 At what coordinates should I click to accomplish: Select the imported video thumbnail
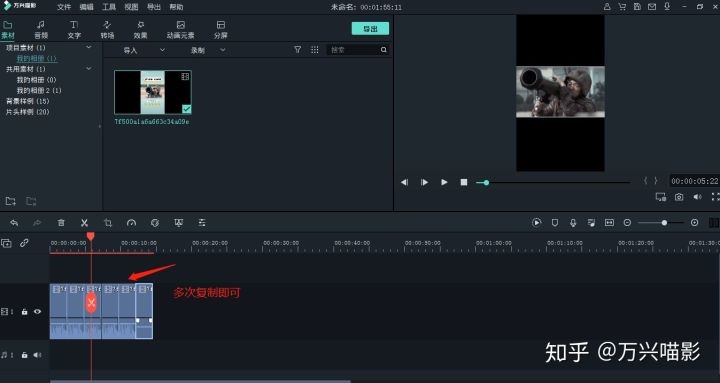(153, 92)
